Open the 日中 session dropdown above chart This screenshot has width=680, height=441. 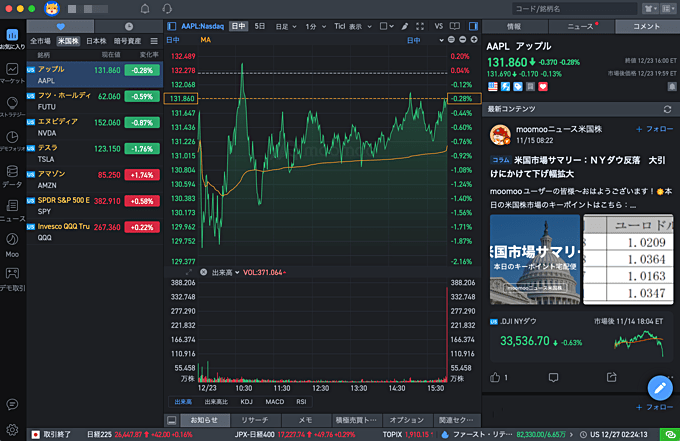[x=425, y=40]
